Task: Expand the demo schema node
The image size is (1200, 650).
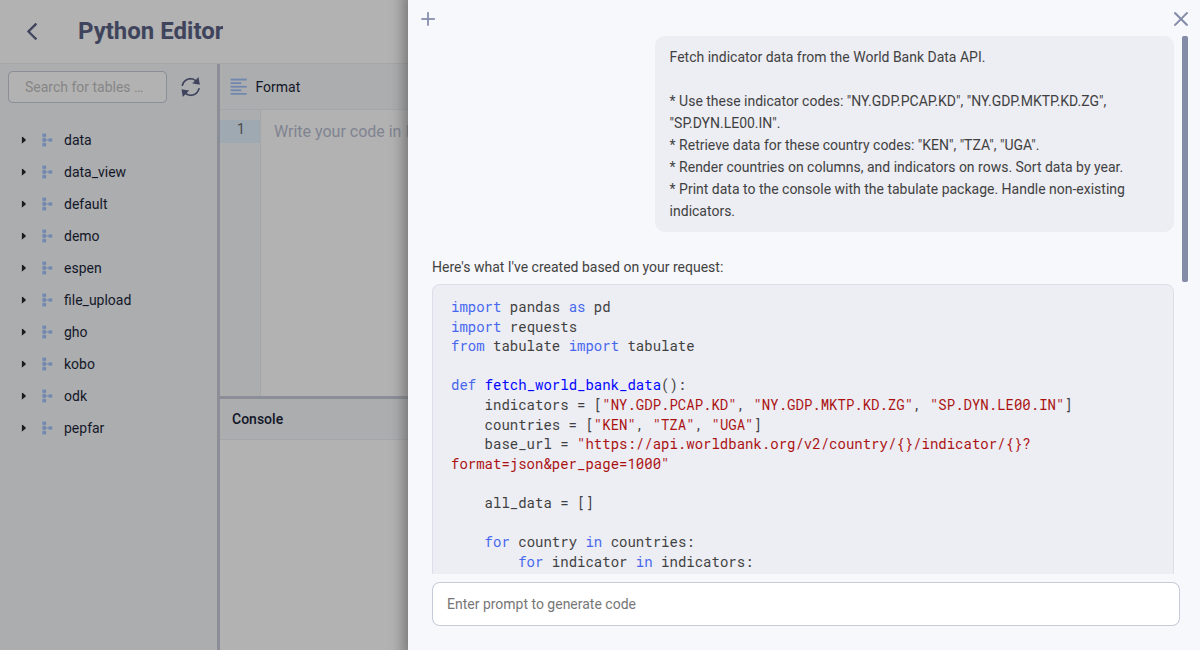Action: click(23, 235)
